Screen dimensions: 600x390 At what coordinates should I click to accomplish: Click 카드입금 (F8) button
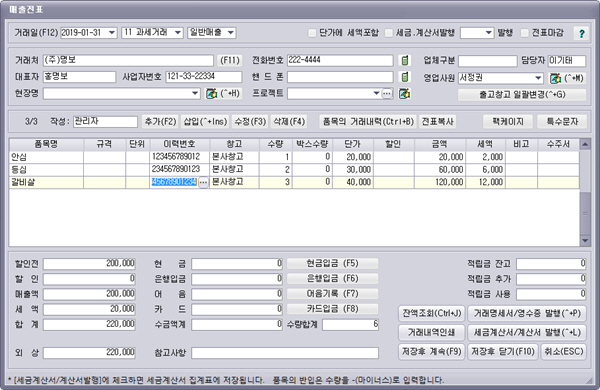click(333, 309)
